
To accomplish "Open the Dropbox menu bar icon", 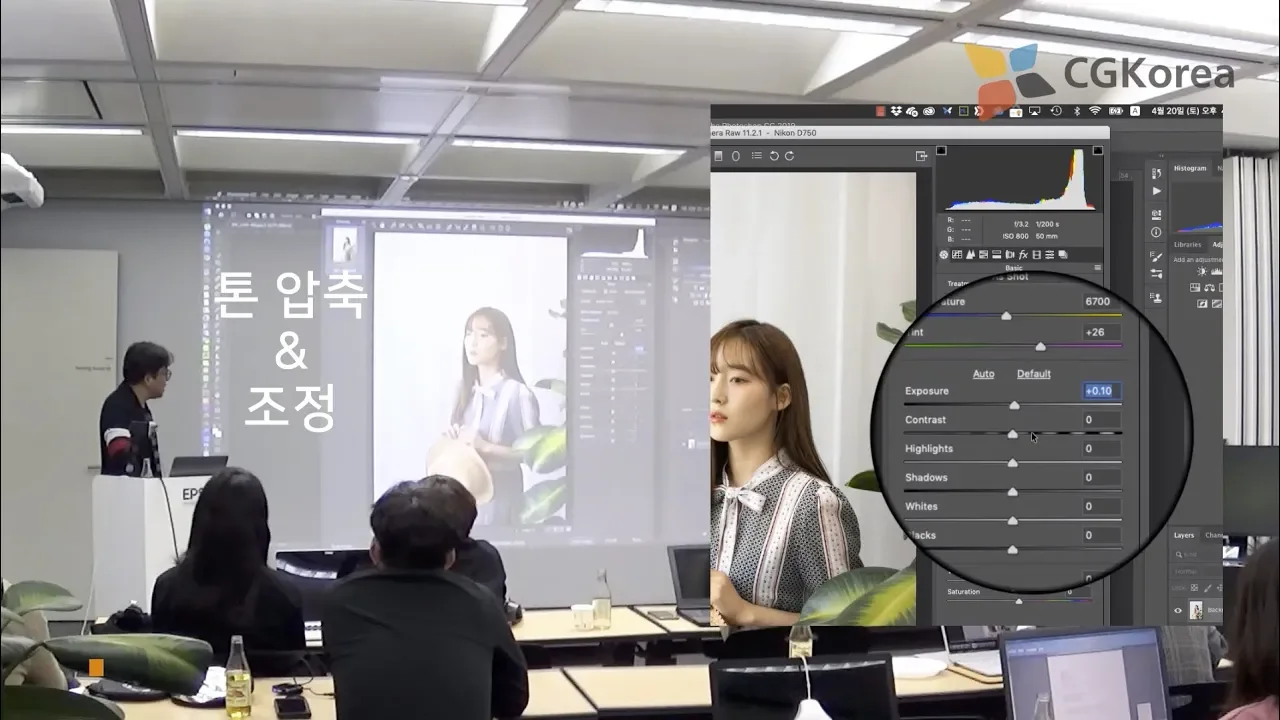I will tap(896, 111).
